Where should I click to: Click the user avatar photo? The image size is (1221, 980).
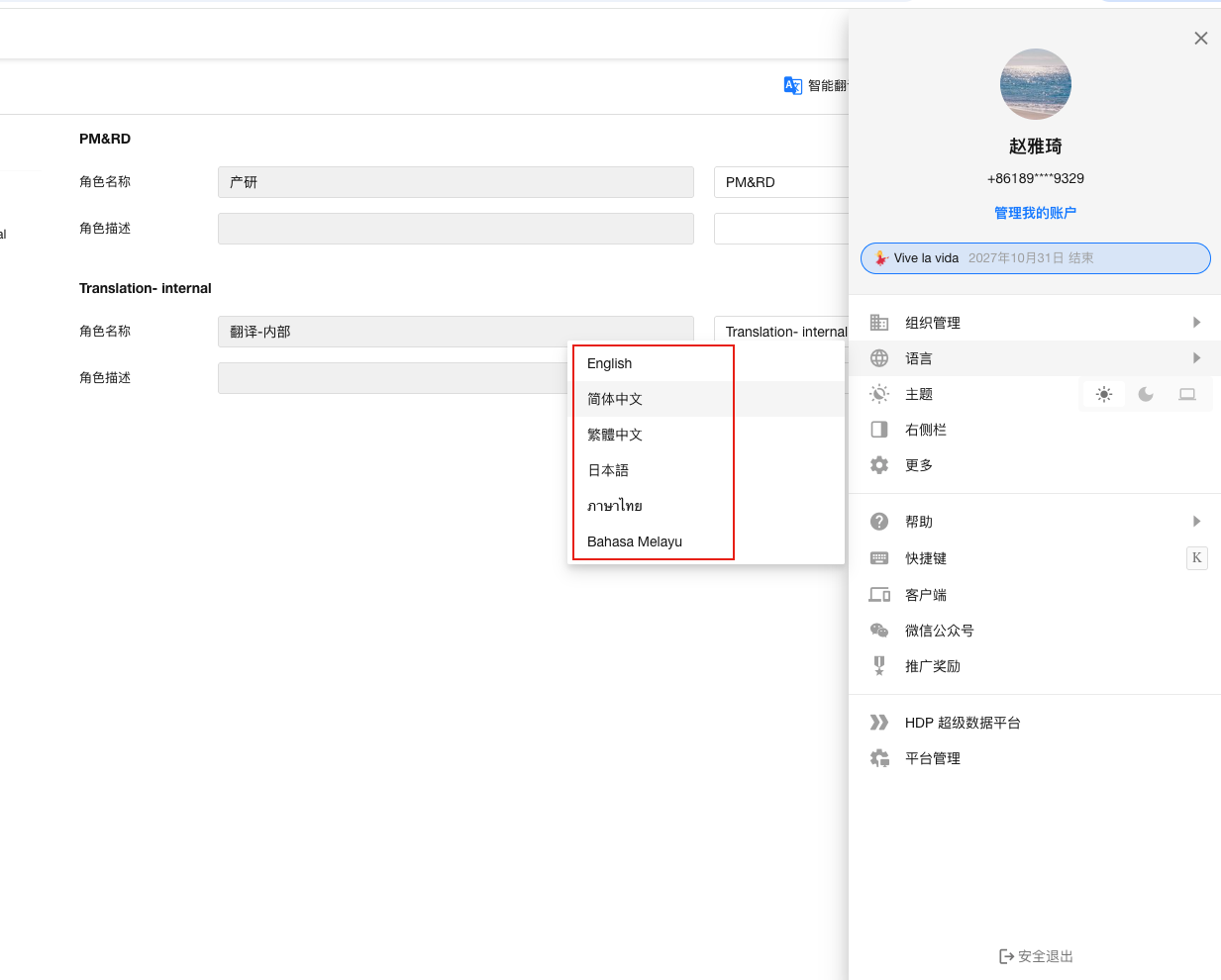click(1035, 84)
